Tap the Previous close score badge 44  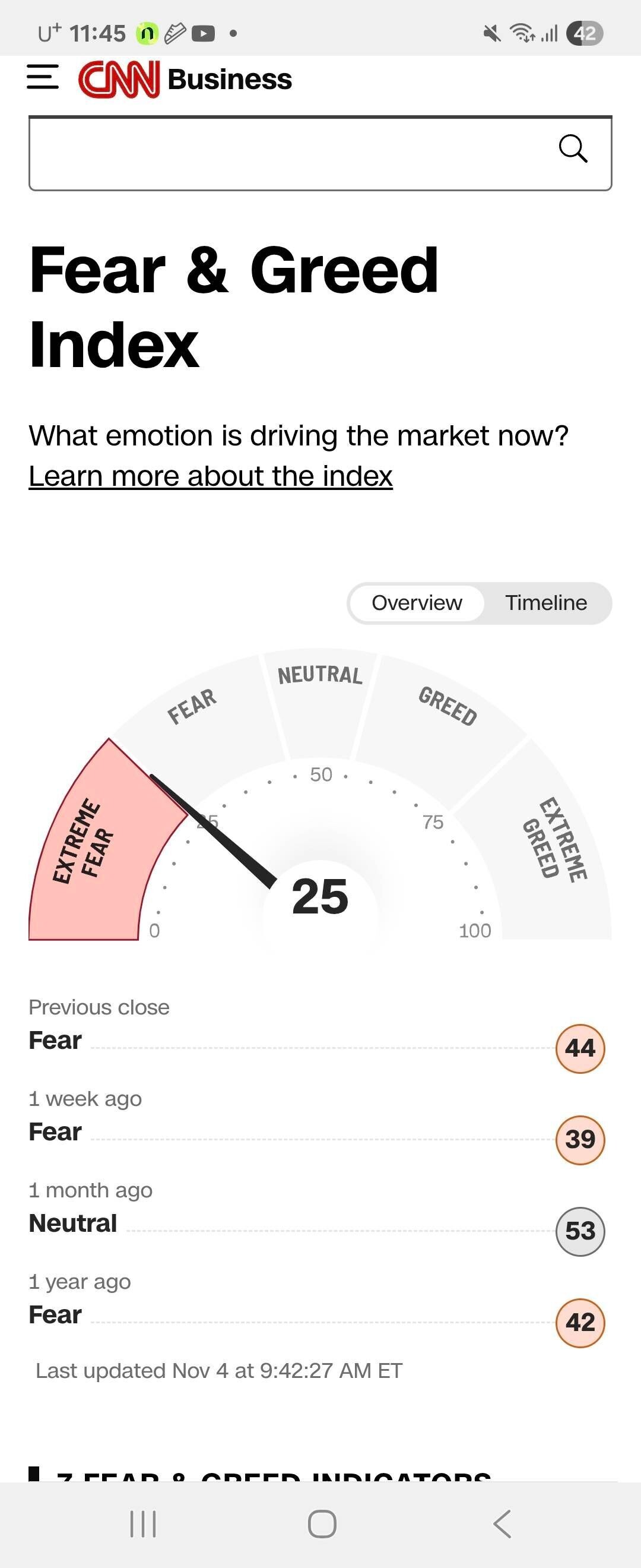[x=580, y=1048]
